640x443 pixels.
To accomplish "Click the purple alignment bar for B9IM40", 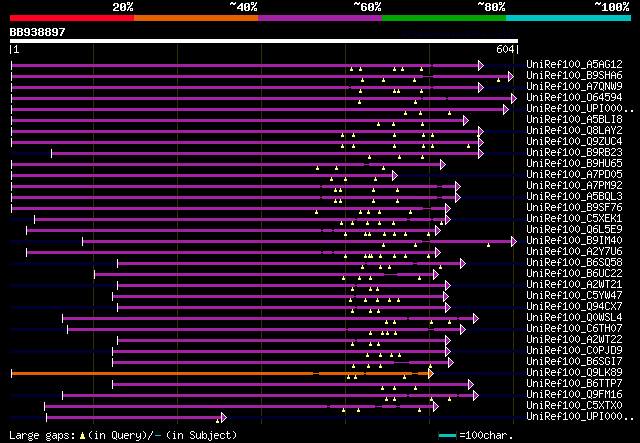I will click(x=297, y=242).
